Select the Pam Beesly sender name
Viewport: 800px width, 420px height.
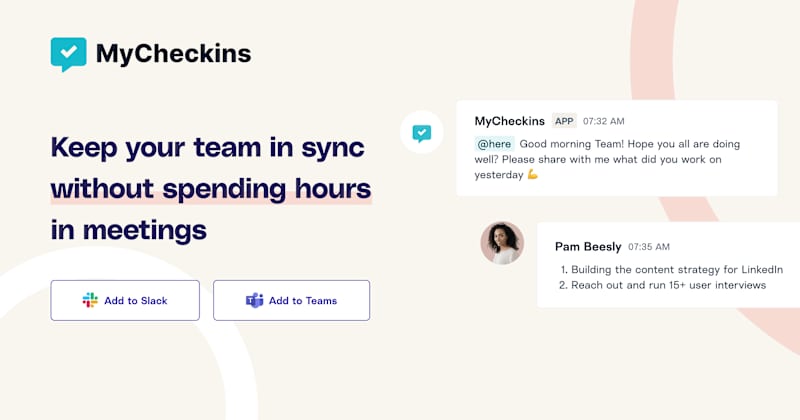pos(588,246)
